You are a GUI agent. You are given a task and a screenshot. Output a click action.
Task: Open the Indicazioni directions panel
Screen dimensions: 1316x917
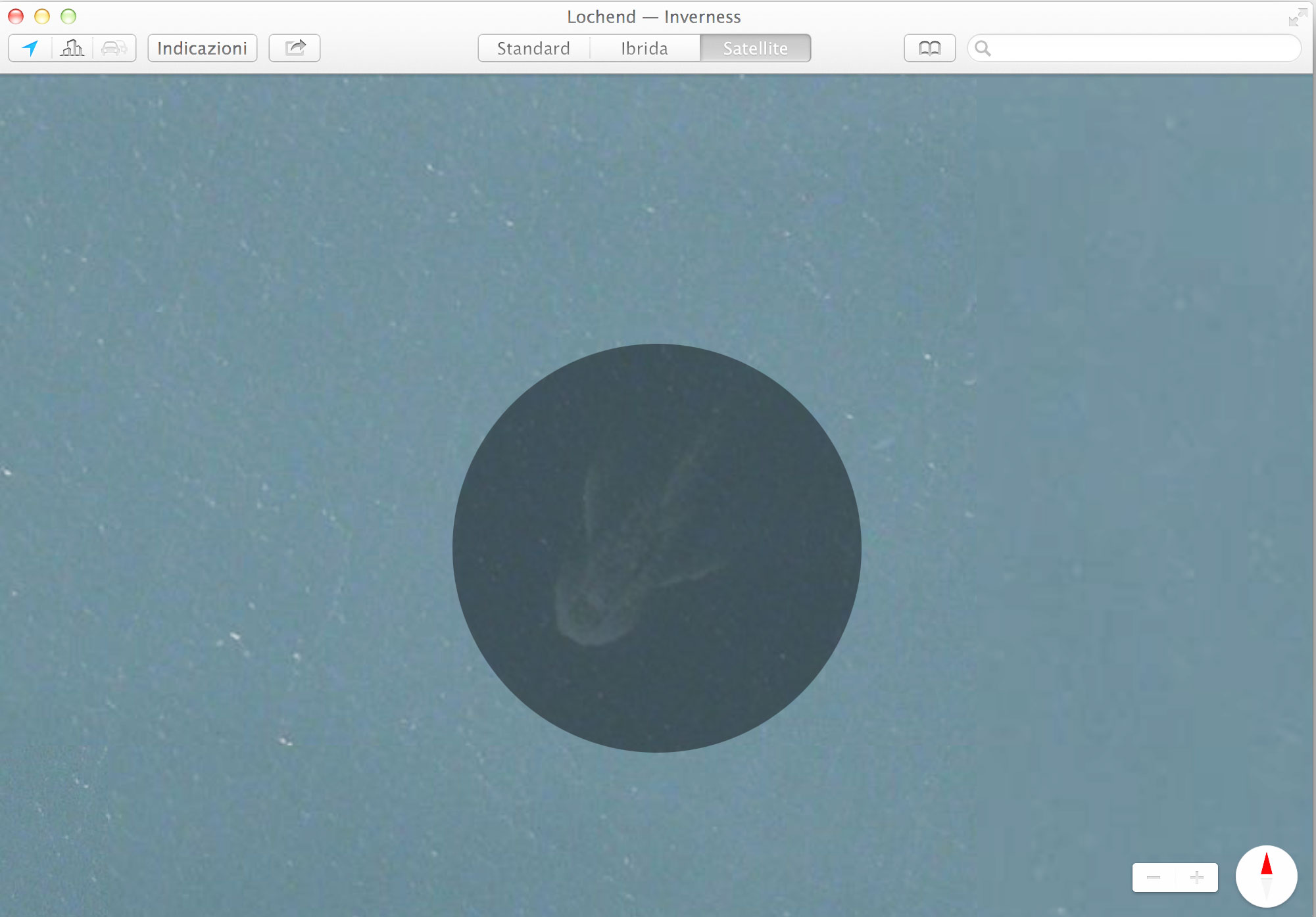(x=202, y=49)
